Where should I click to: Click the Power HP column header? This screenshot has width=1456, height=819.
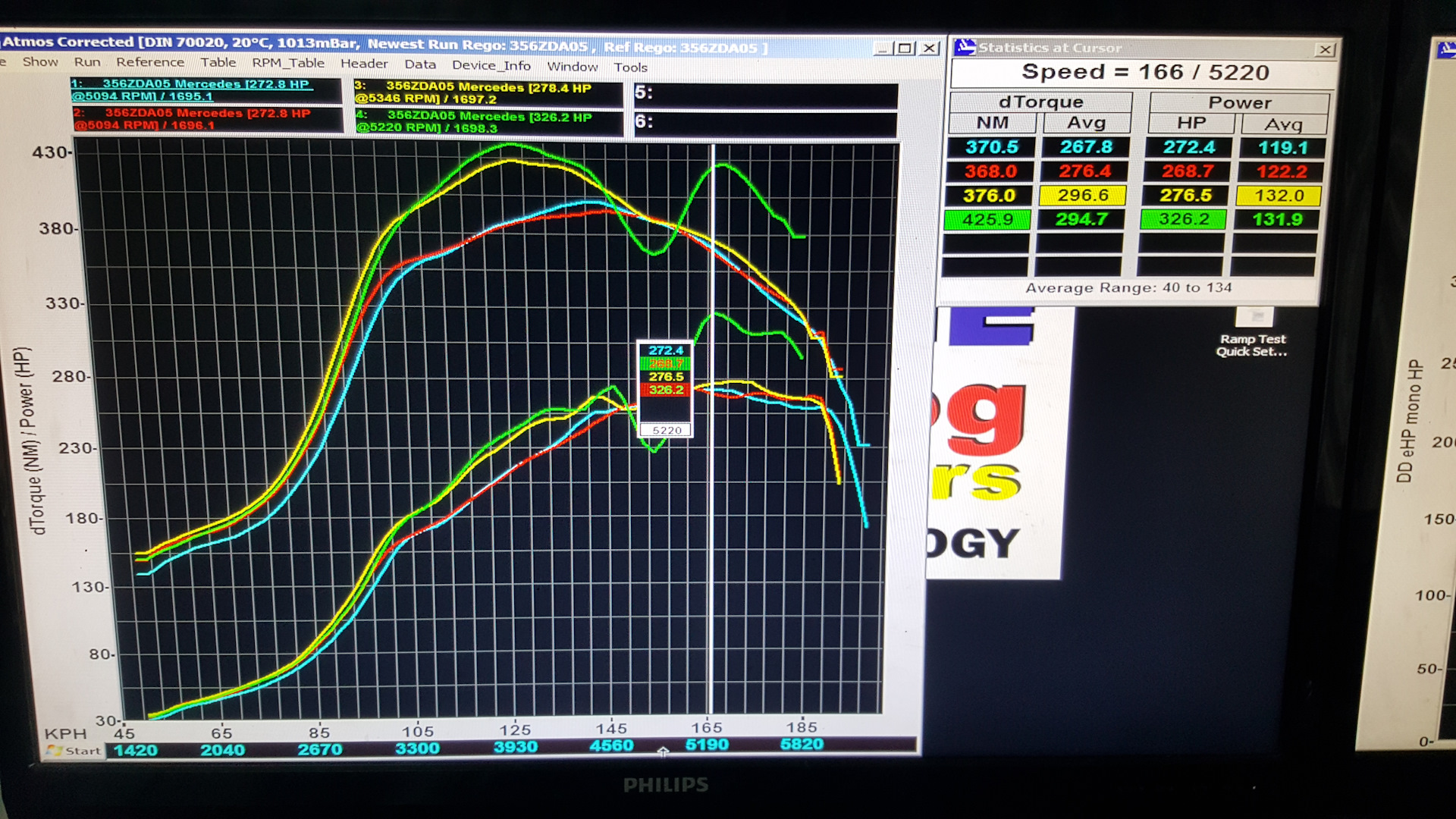pos(1191,124)
